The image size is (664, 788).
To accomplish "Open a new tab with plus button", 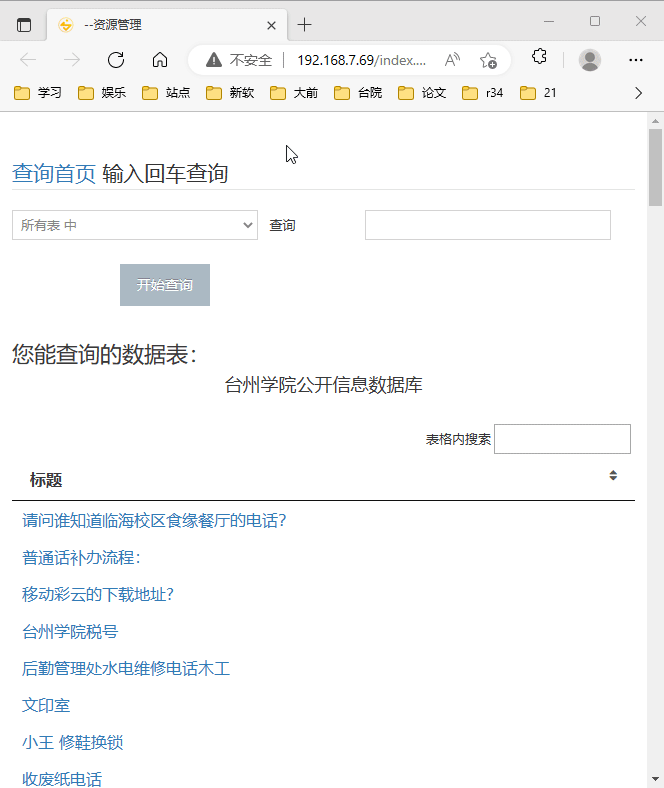I will click(x=305, y=25).
